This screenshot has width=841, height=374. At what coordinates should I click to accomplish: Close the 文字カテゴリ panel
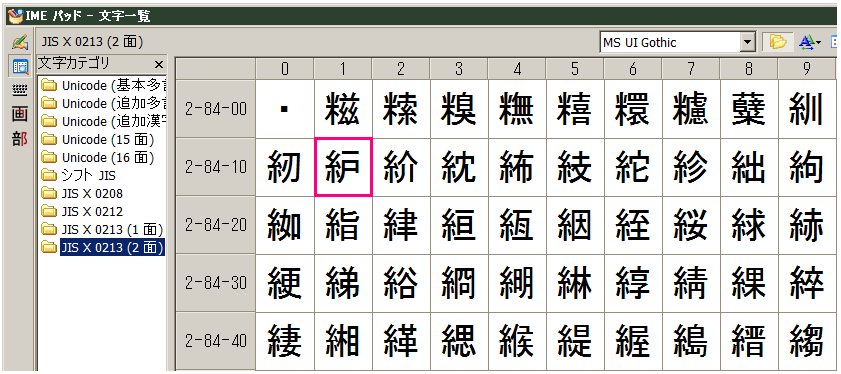(x=159, y=65)
